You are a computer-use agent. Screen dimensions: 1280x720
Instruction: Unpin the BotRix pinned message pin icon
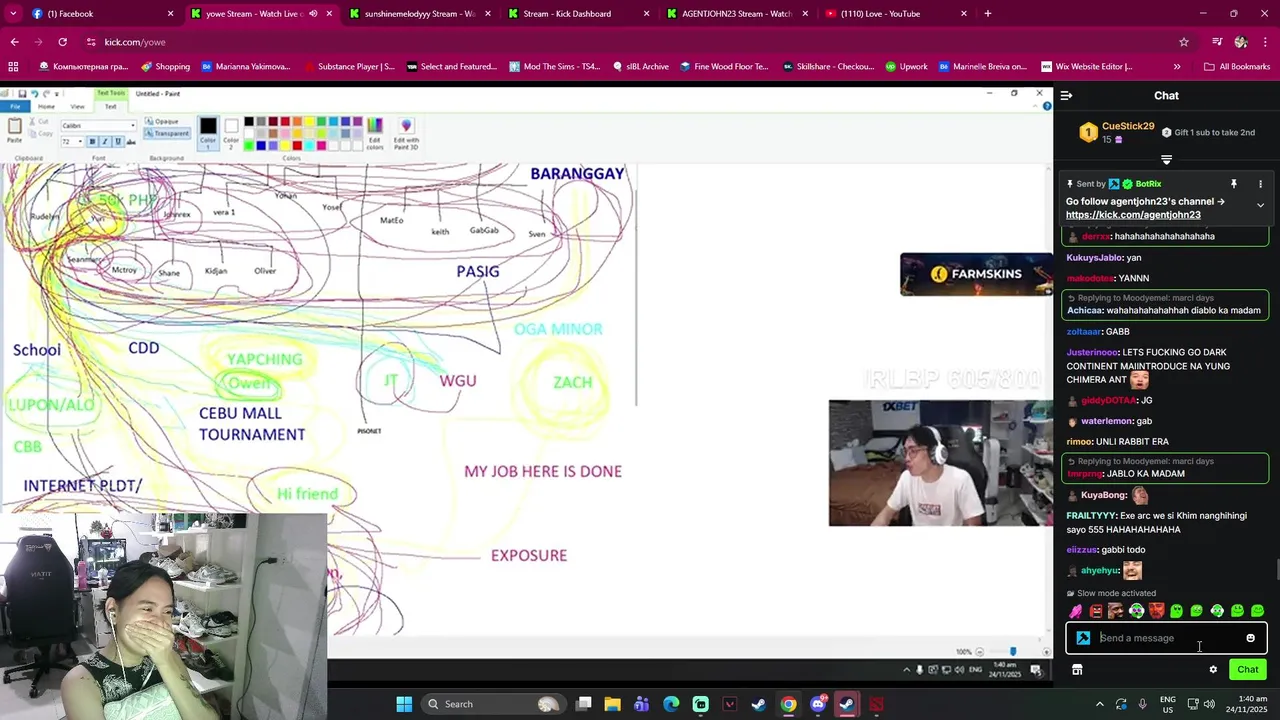tap(1234, 184)
